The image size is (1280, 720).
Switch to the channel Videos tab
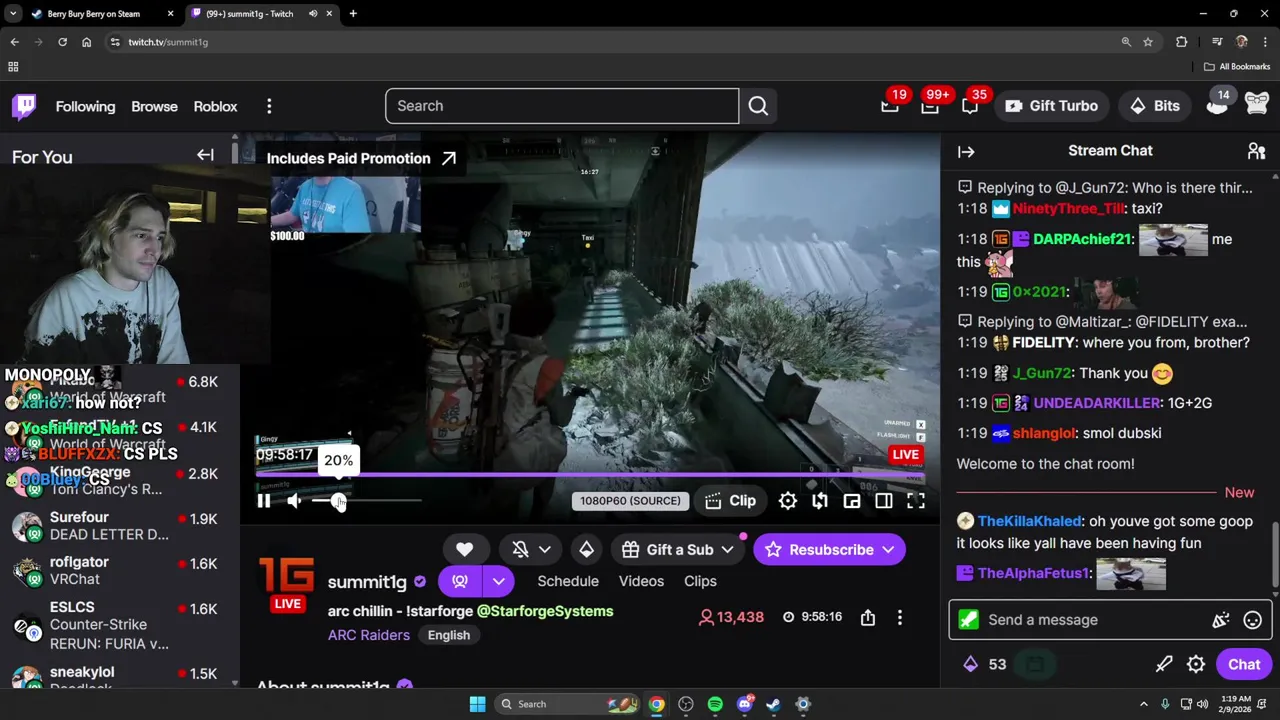[x=641, y=581]
